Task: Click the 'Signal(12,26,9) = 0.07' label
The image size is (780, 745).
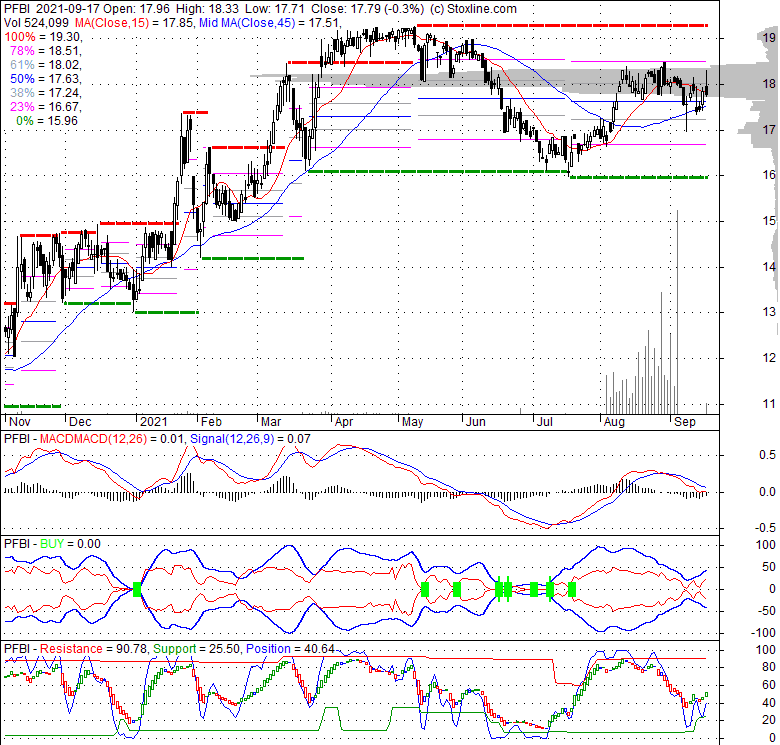Action: (x=250, y=439)
